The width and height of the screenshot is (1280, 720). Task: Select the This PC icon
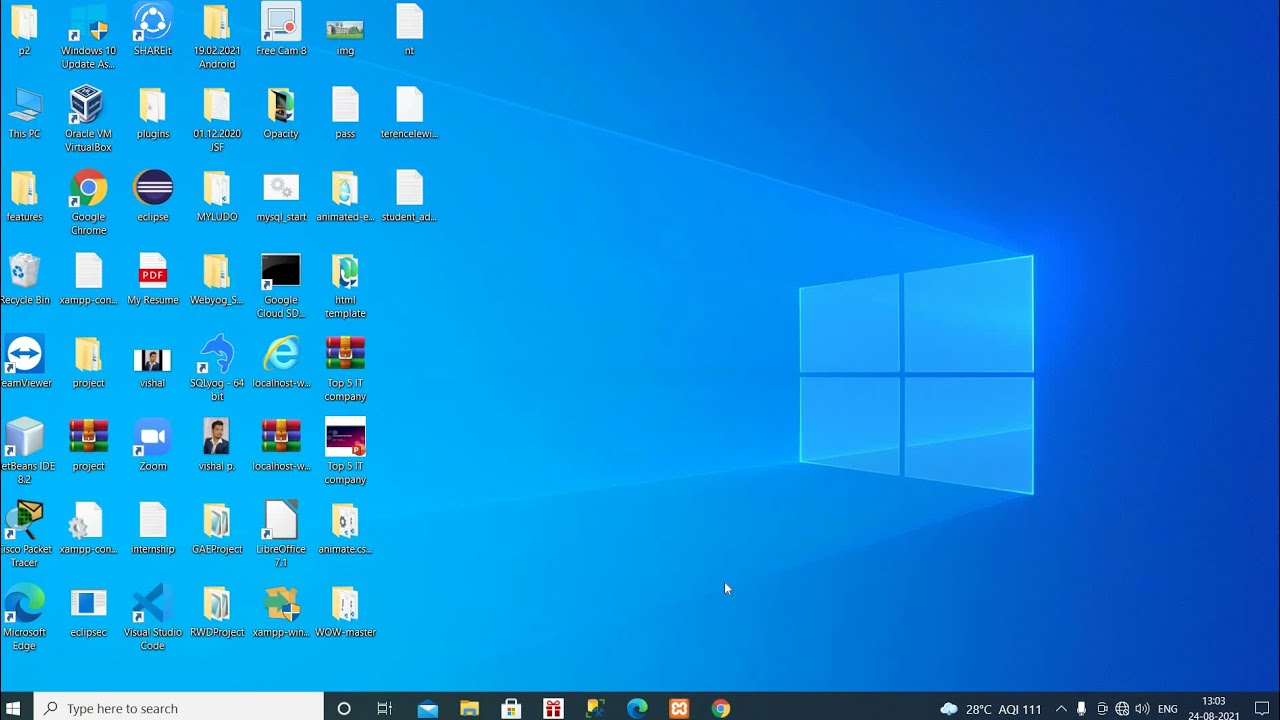pos(24,106)
